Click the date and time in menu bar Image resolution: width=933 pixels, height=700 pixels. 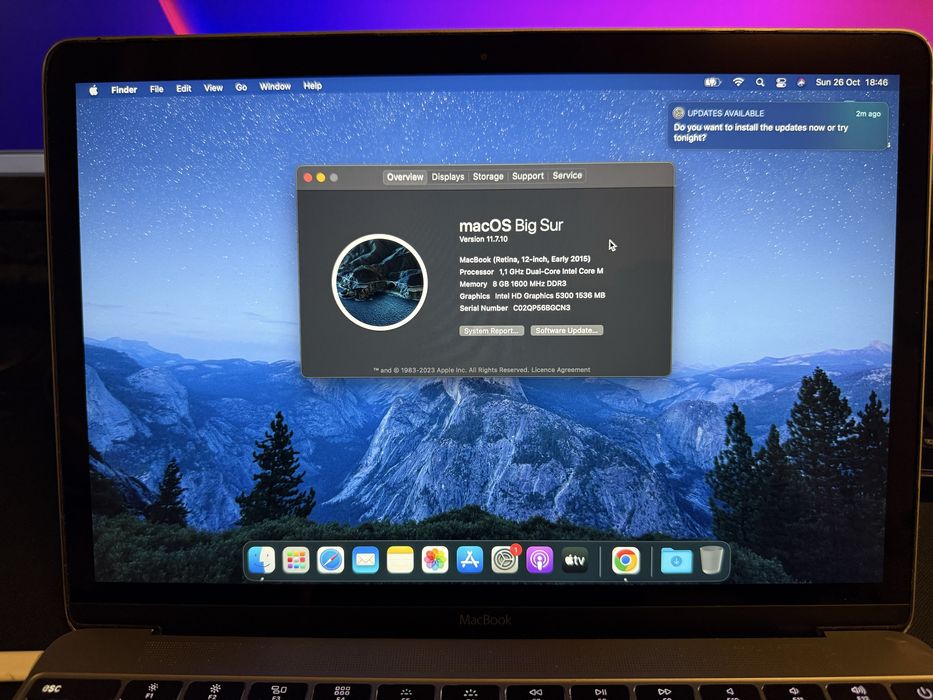coord(851,82)
